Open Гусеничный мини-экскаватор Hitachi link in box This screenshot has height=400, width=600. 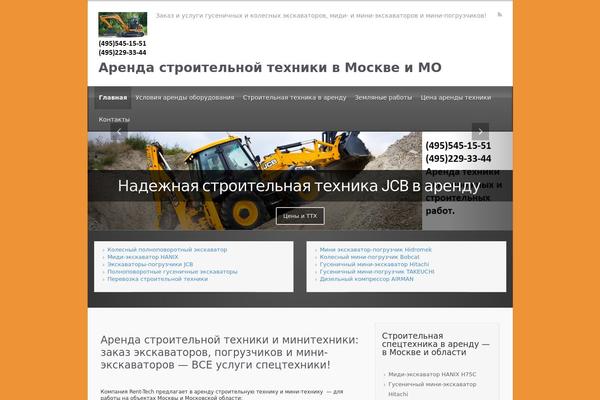374,264
